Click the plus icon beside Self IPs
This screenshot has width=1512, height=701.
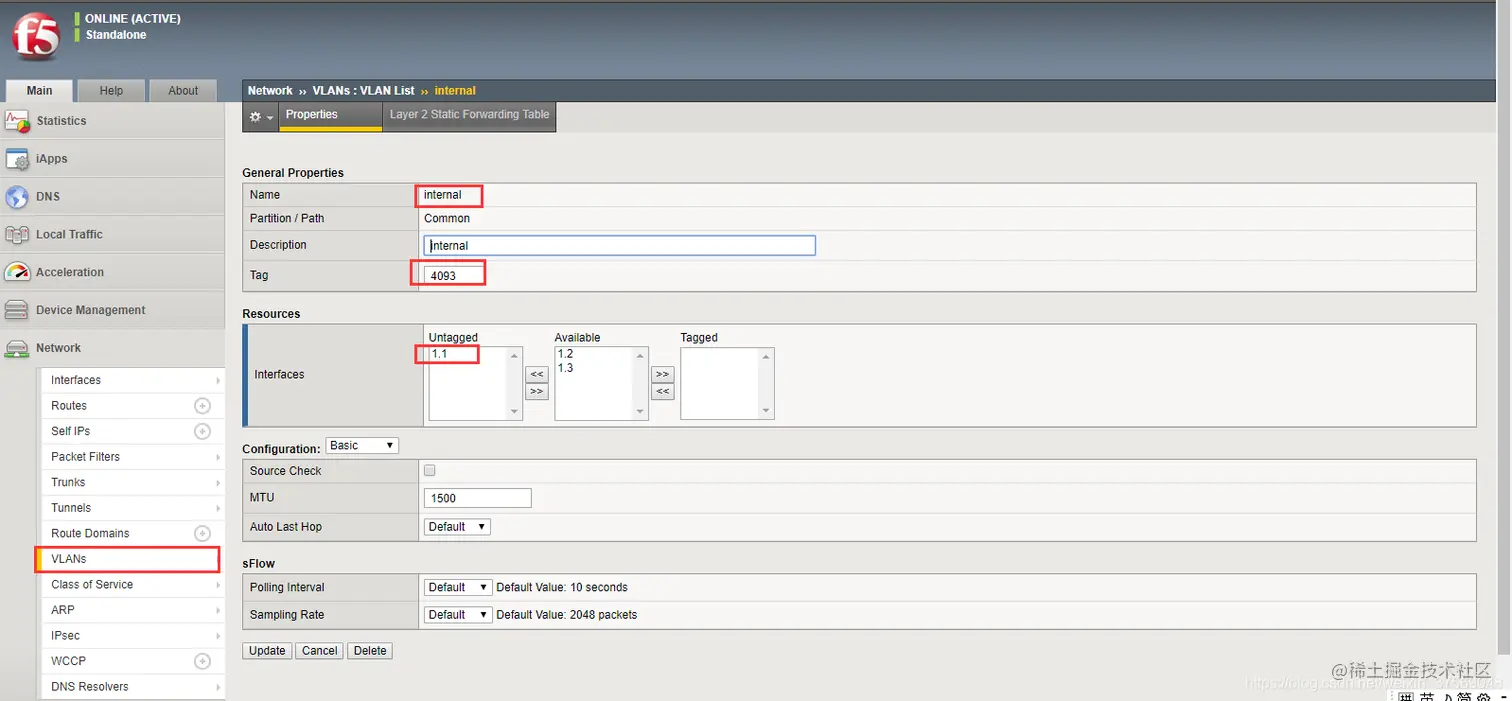coord(202,431)
